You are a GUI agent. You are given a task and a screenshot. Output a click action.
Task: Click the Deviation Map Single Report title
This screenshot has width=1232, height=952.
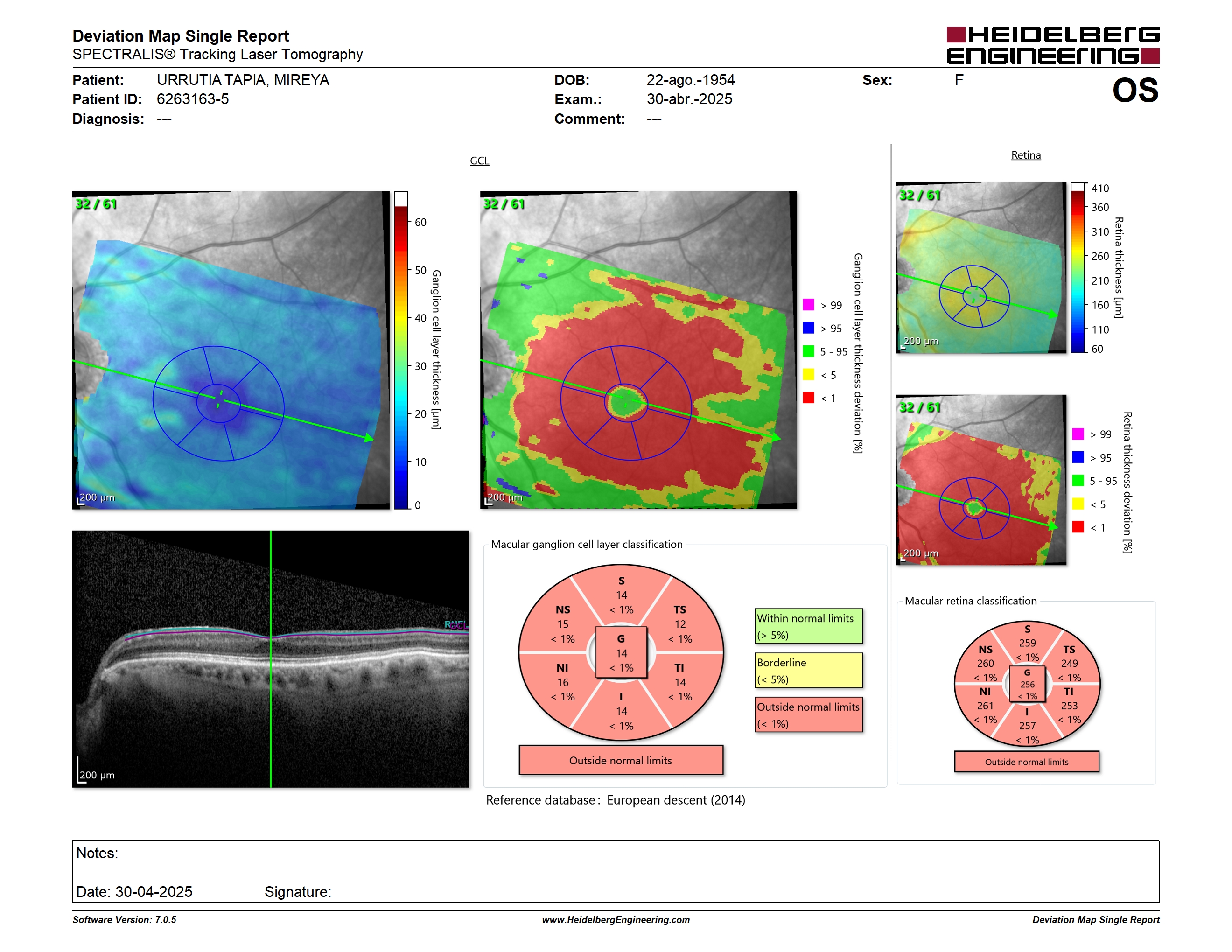tap(181, 36)
